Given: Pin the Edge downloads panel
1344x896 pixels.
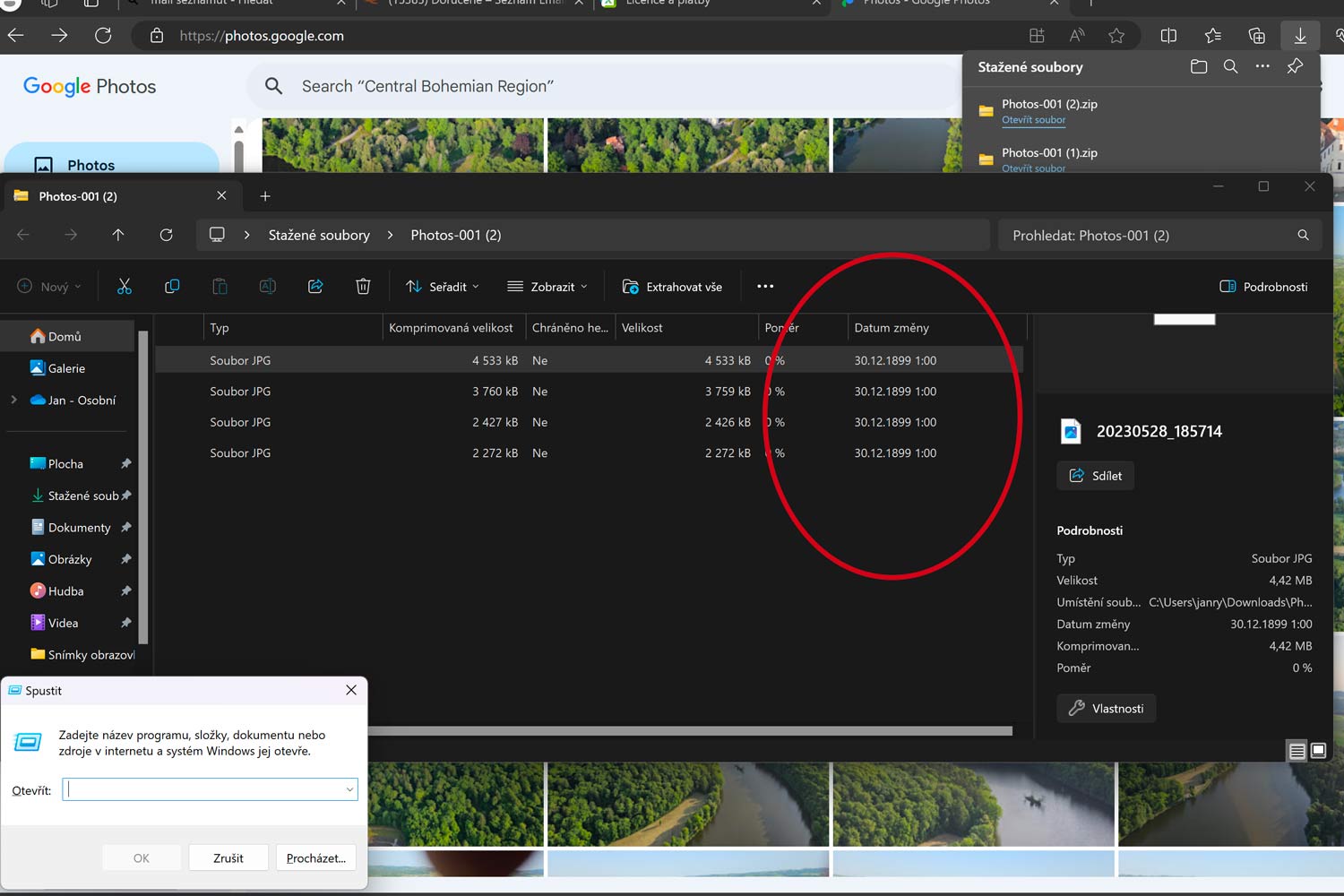Looking at the screenshot, I should pos(1295,67).
